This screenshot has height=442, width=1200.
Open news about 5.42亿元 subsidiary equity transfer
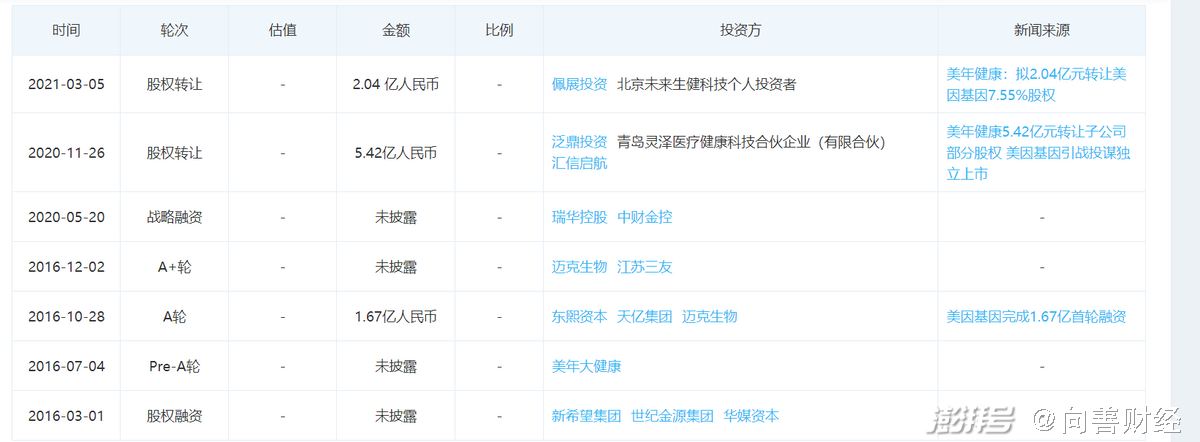[1037, 152]
